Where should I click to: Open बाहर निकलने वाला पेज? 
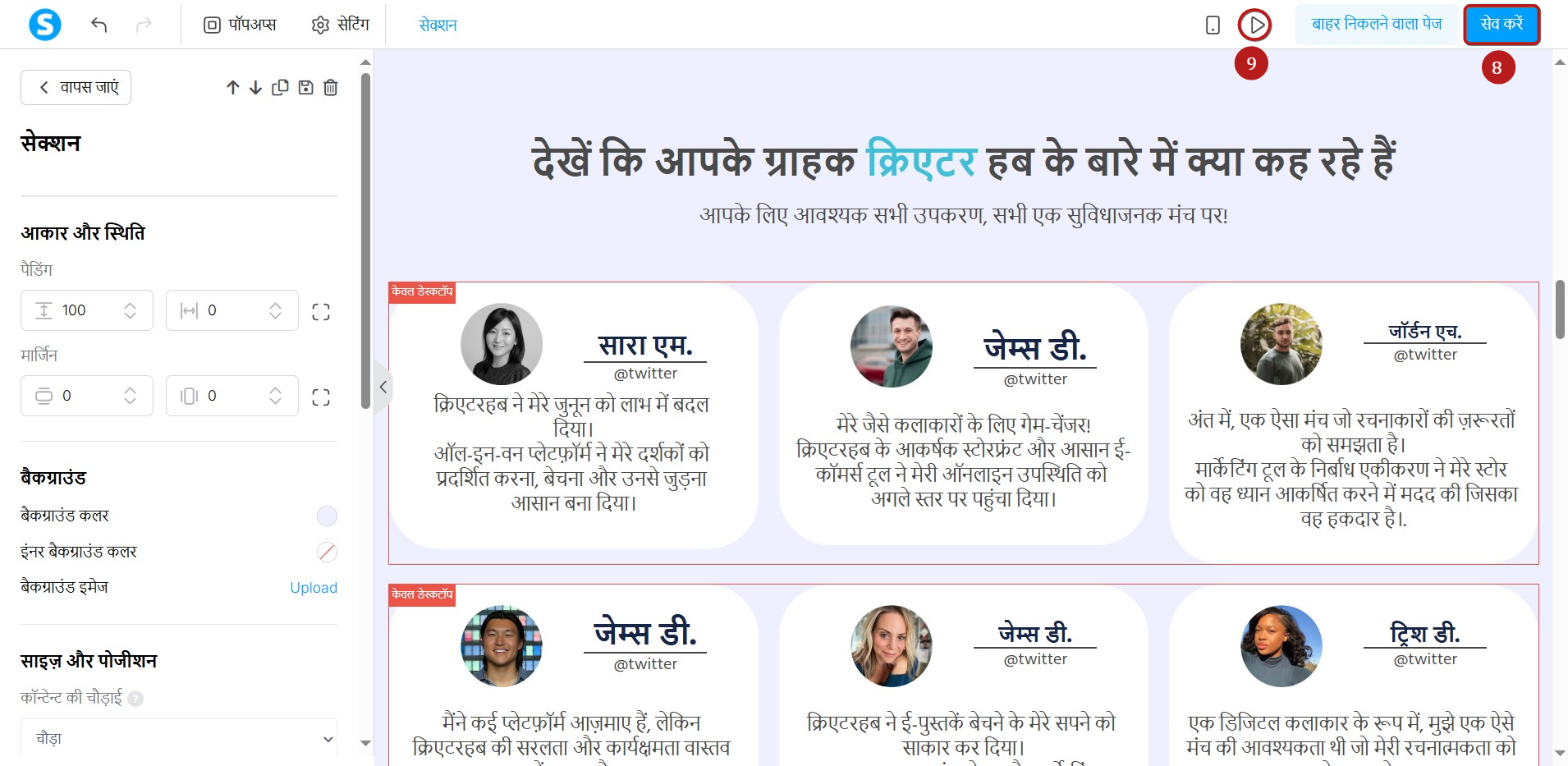pos(1377,24)
